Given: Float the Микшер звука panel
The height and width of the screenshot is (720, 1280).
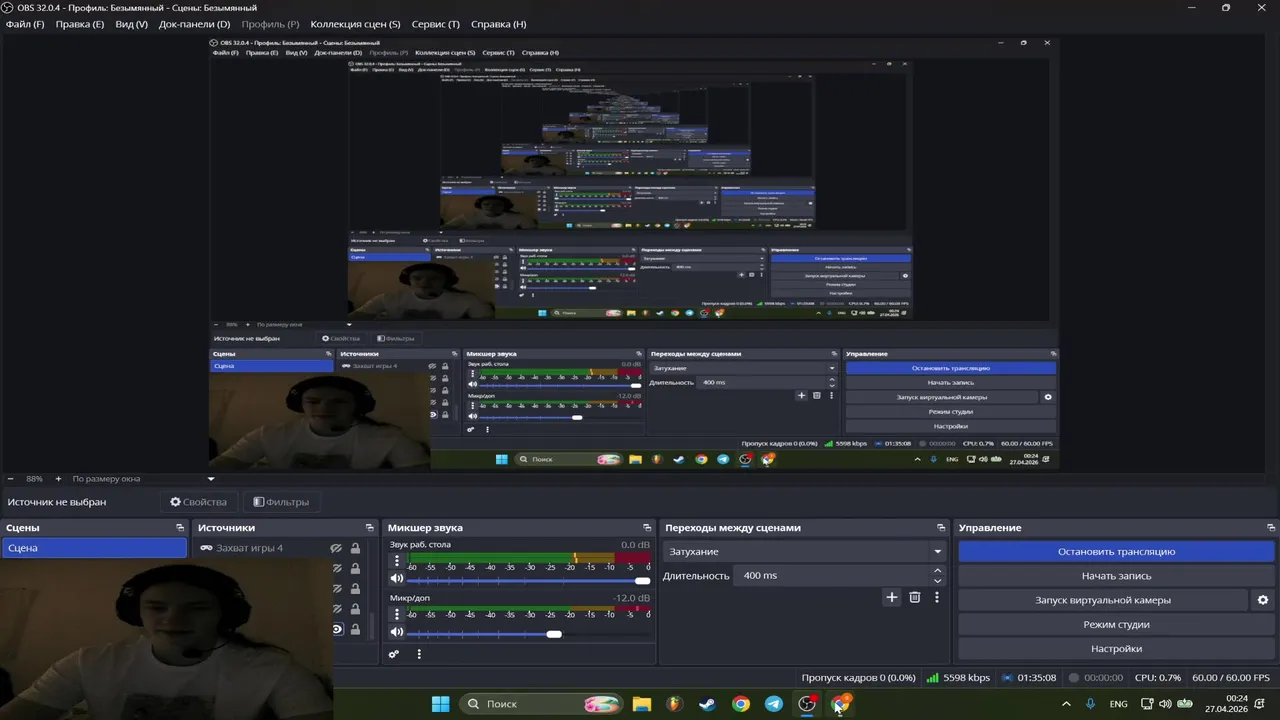Looking at the screenshot, I should pyautogui.click(x=647, y=528).
